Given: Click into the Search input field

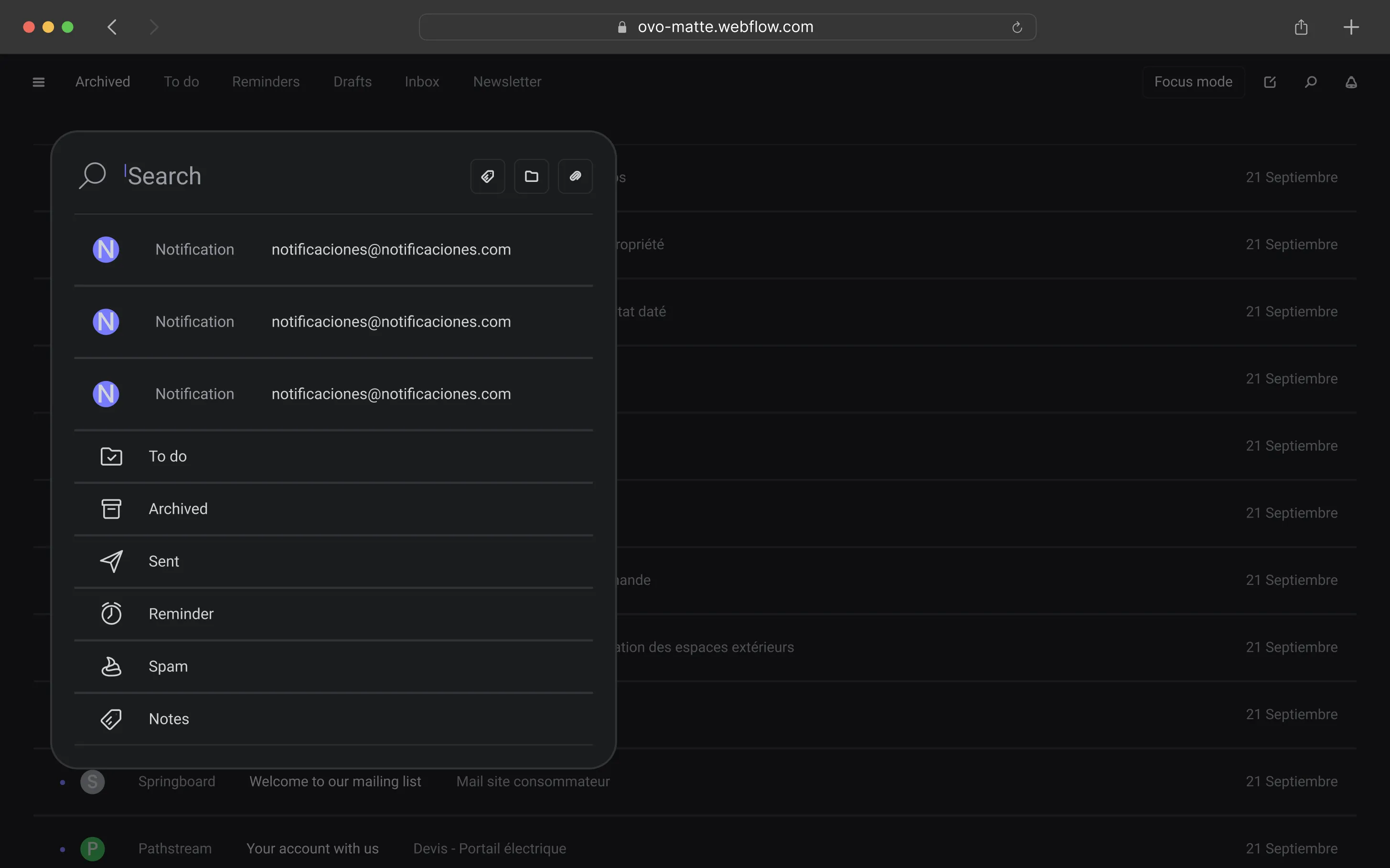Looking at the screenshot, I should (x=287, y=176).
